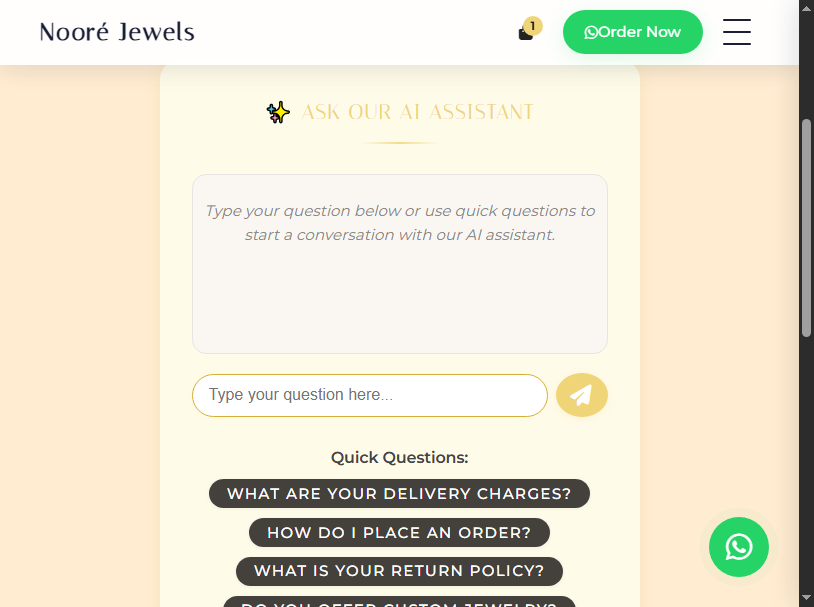The height and width of the screenshot is (607, 814).
Task: Click the AI assistant conversation area
Action: (x=400, y=264)
